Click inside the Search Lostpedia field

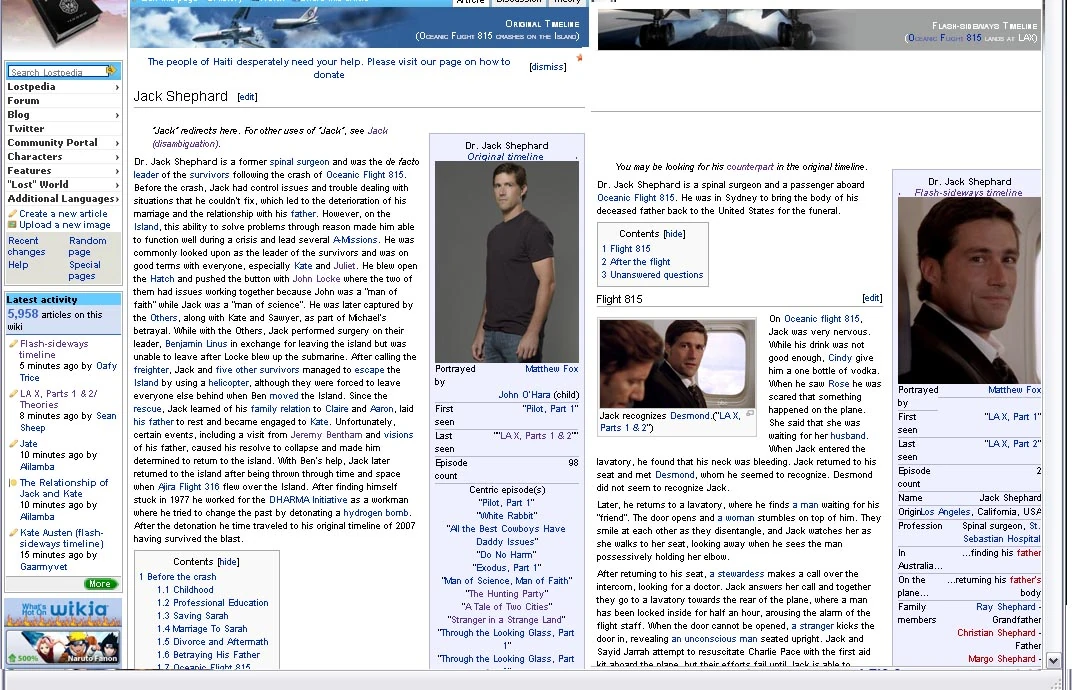coord(55,71)
